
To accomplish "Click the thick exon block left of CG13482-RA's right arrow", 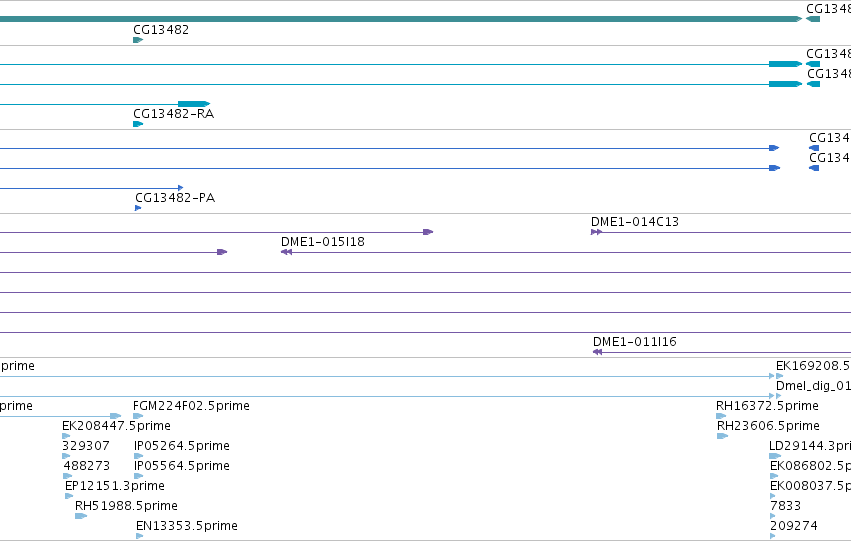I will pos(194,104).
